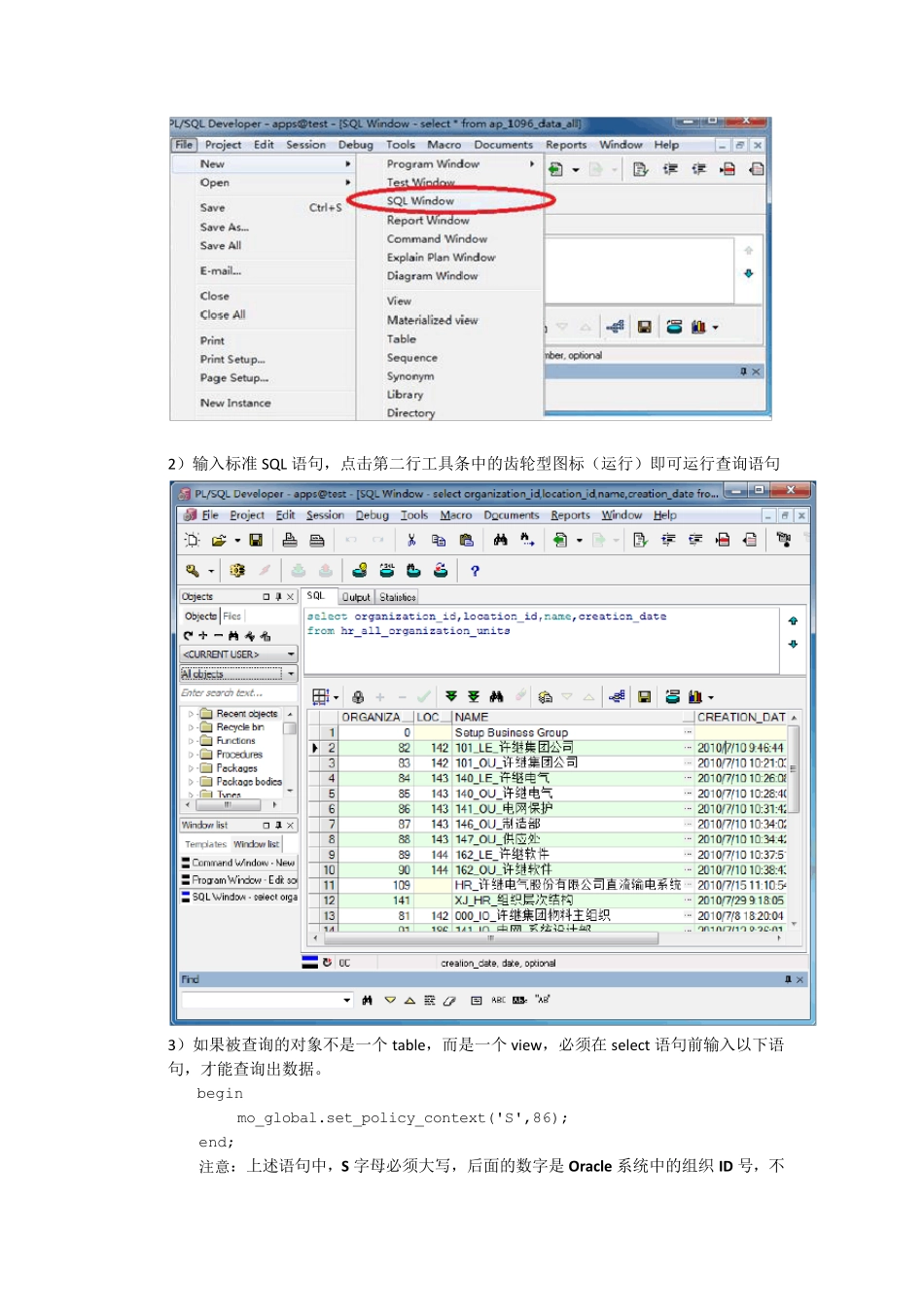Switch to the Output tab
Viewport: 924px width, 1307px height.
click(x=356, y=597)
